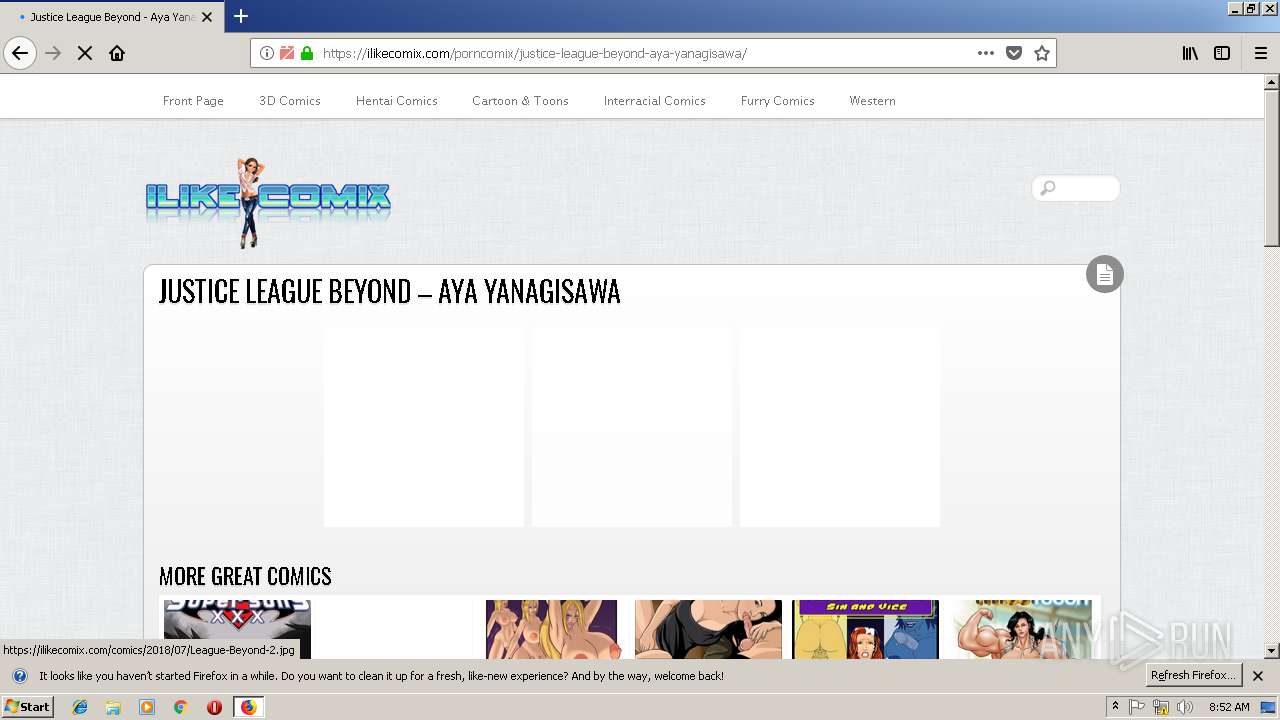Open the Front Page menu link
1280x720 pixels.
[x=193, y=101]
